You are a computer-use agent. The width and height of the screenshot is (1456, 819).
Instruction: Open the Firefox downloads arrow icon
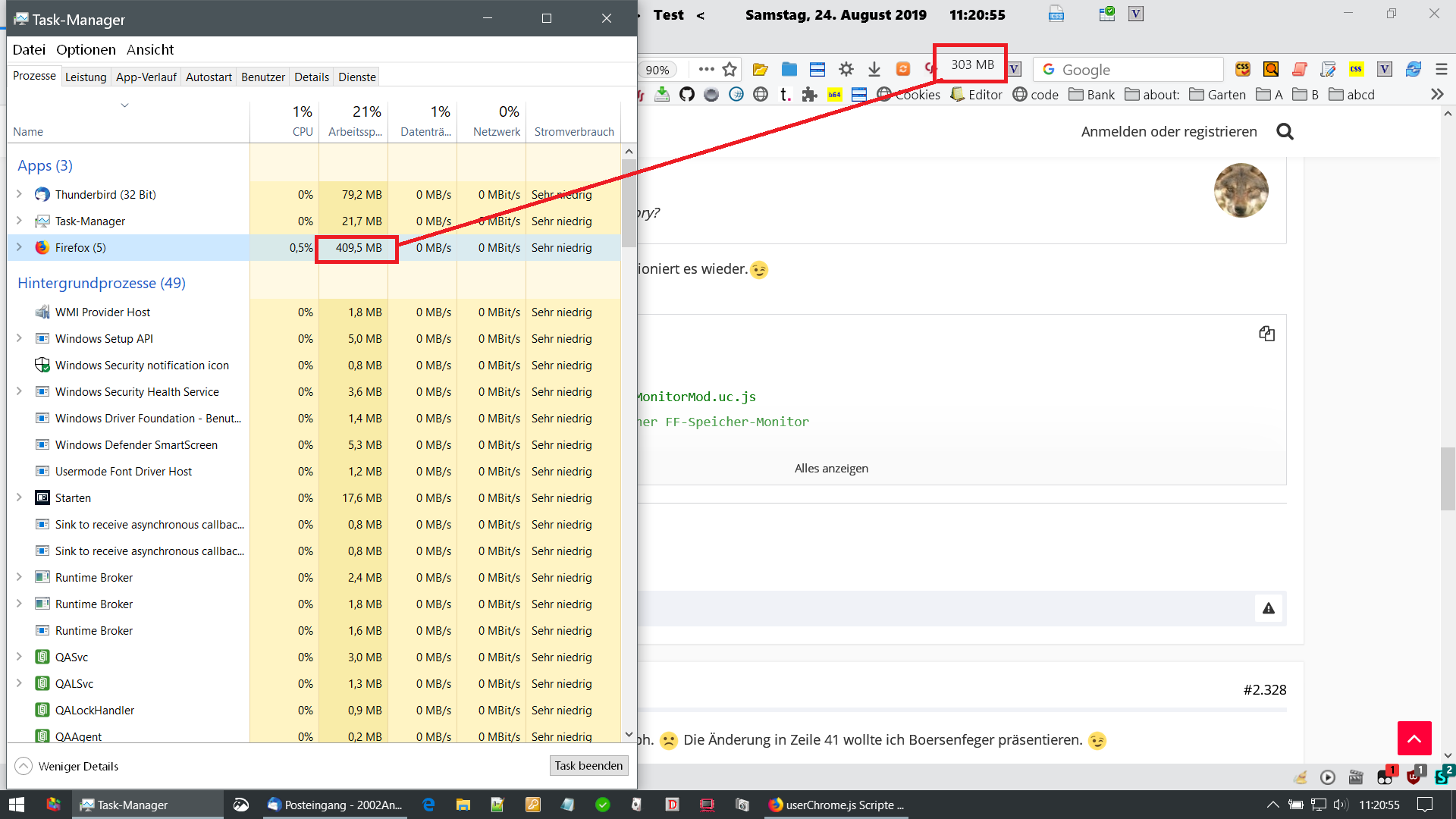tap(874, 70)
